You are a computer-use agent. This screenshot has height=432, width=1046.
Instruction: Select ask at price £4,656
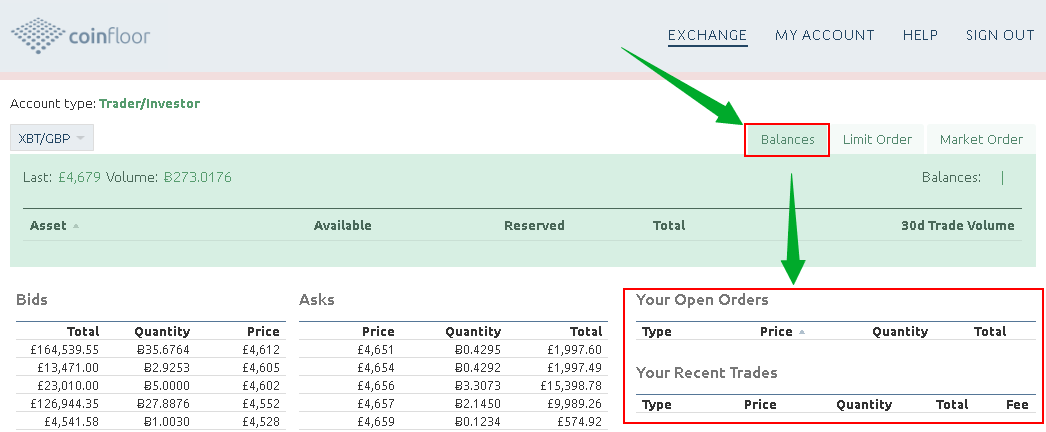click(454, 385)
